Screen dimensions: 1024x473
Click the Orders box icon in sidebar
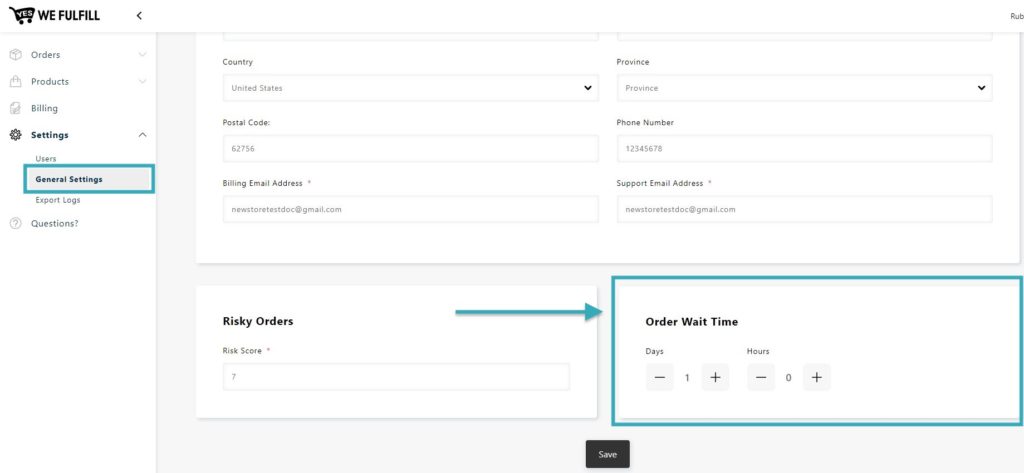pos(15,55)
